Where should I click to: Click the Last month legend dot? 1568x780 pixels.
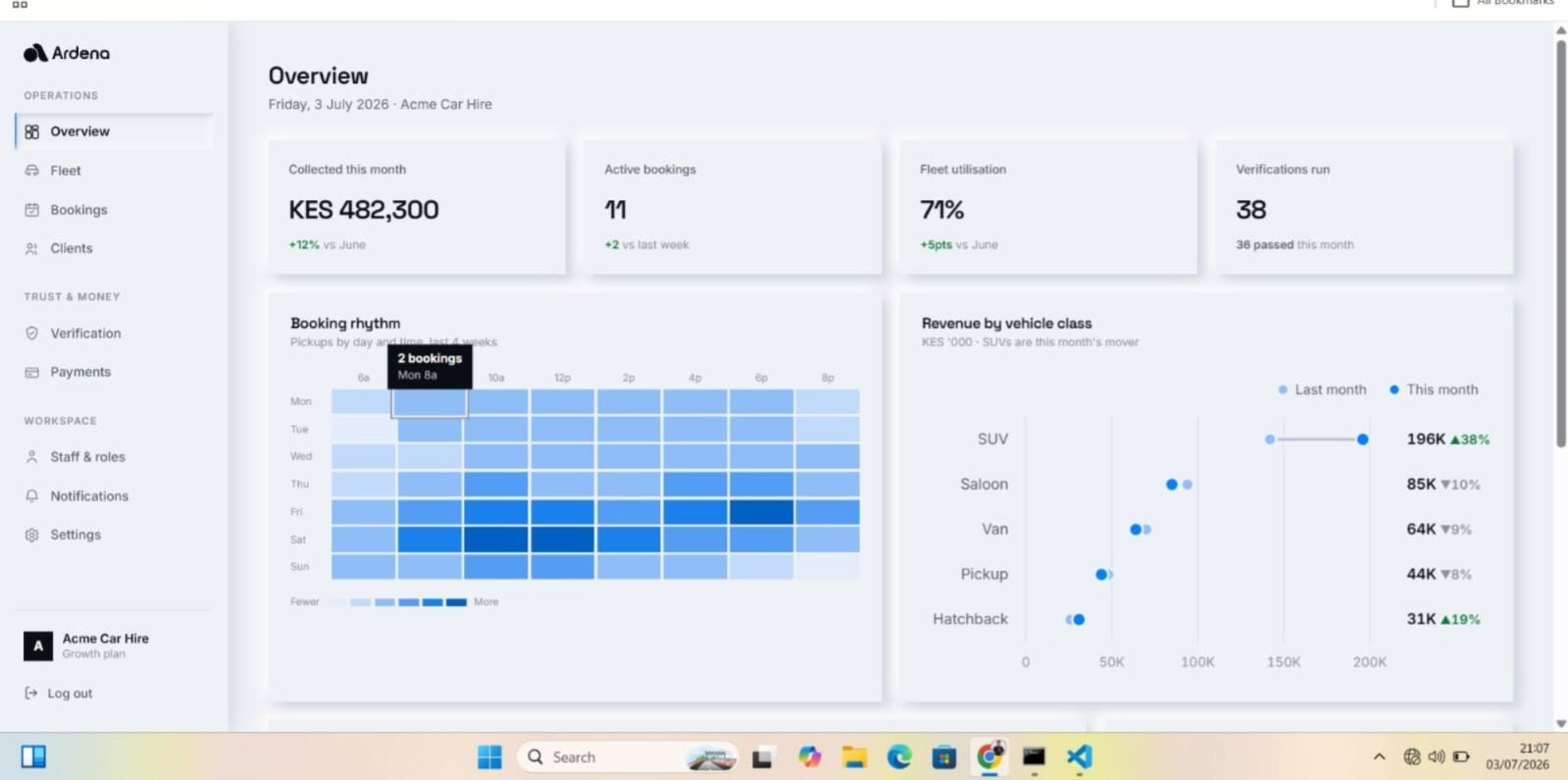click(x=1284, y=390)
